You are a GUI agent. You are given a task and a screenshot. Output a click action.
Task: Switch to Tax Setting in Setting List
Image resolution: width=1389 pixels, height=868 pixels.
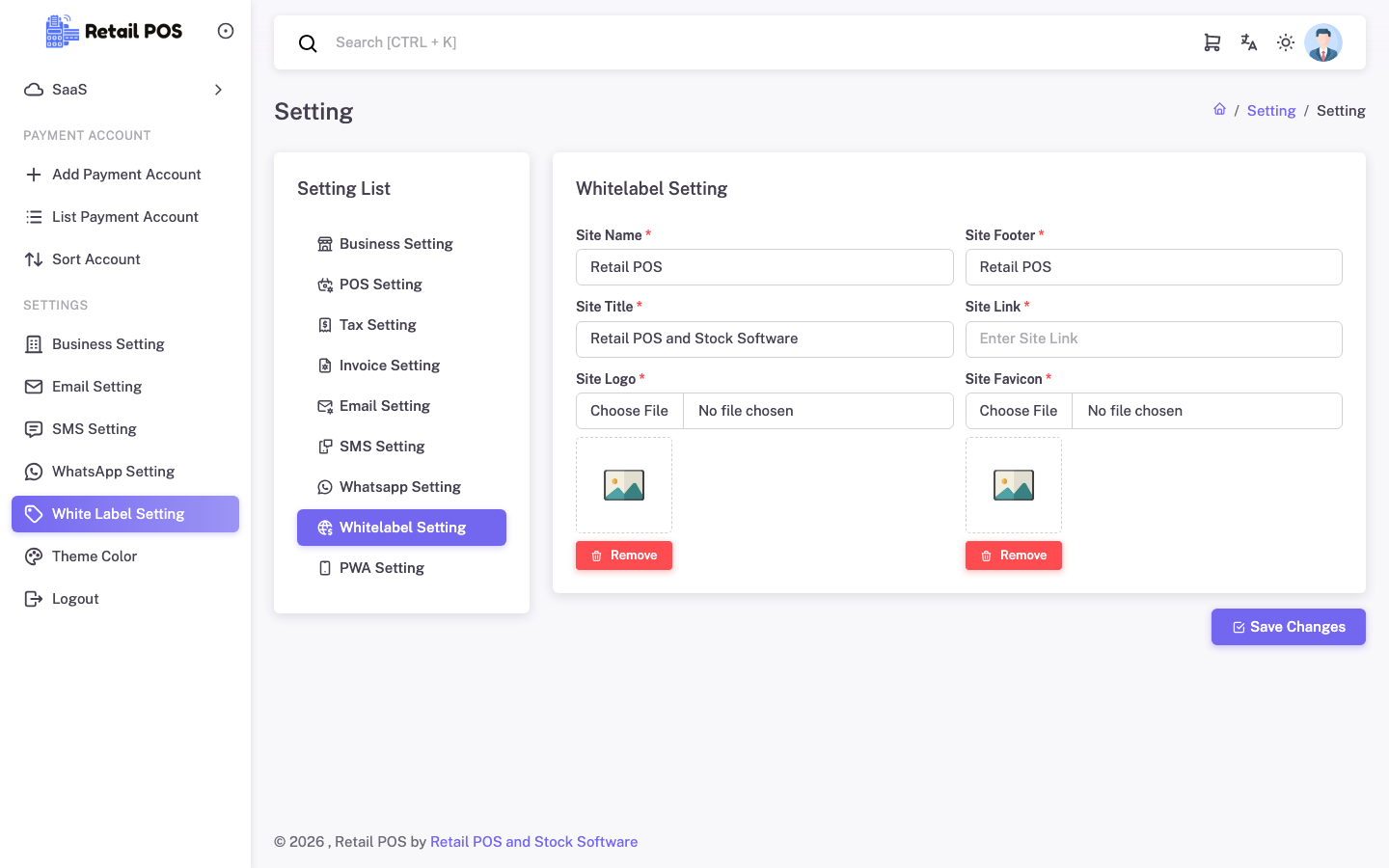tap(401, 325)
